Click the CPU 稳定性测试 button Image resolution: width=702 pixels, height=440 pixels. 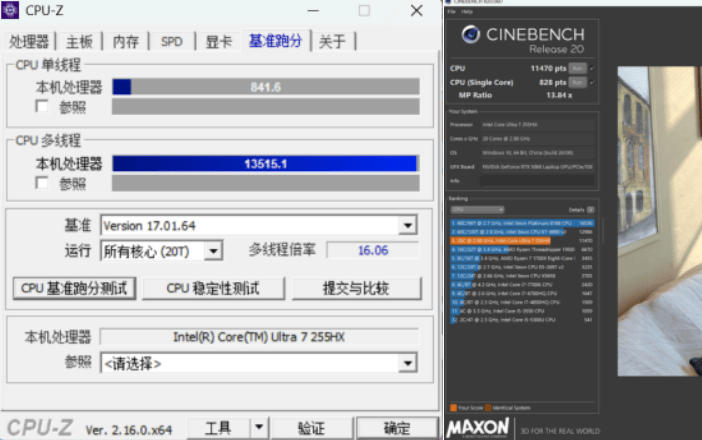coord(213,288)
